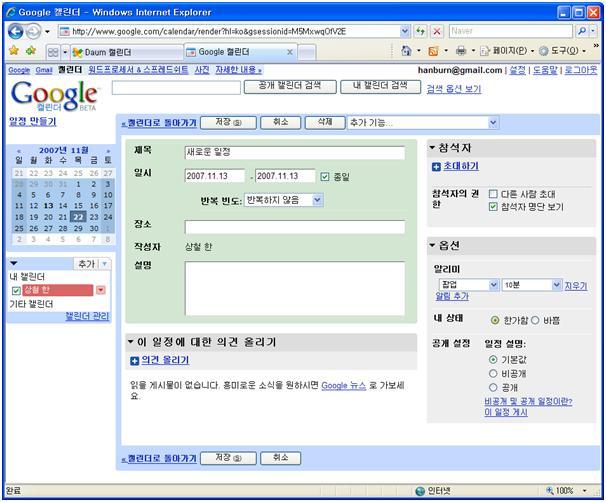This screenshot has height=502, width=606.
Task: Click the search magnifier icon next to Naver box
Action: click(582, 31)
